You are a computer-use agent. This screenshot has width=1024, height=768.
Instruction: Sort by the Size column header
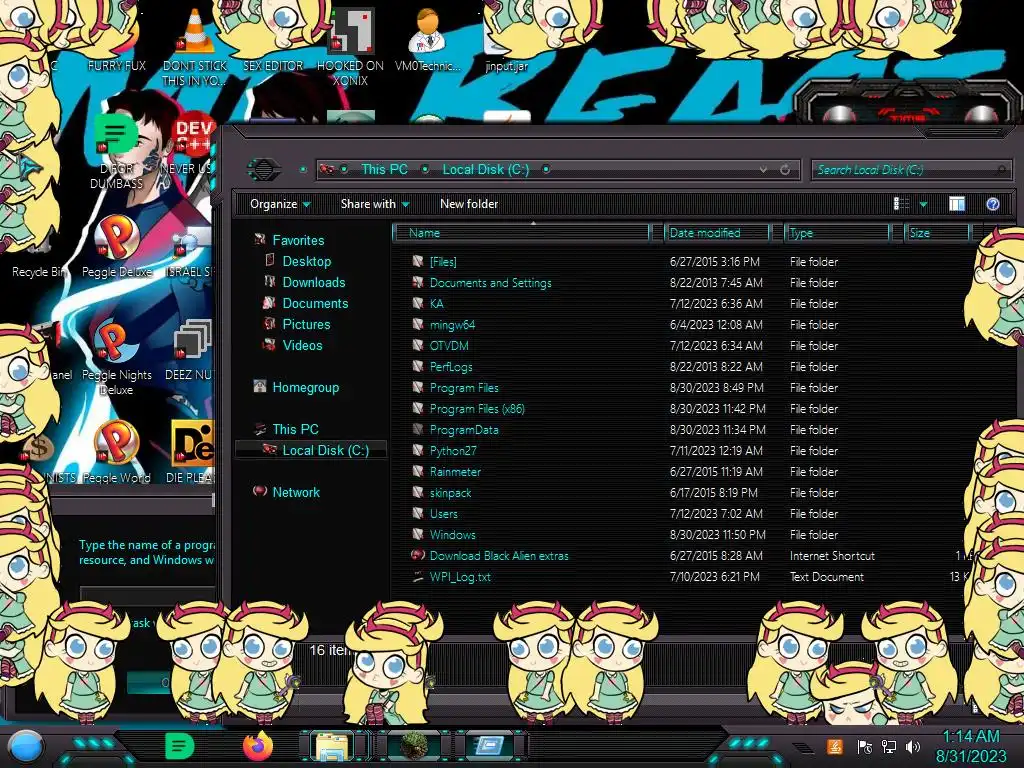click(938, 233)
